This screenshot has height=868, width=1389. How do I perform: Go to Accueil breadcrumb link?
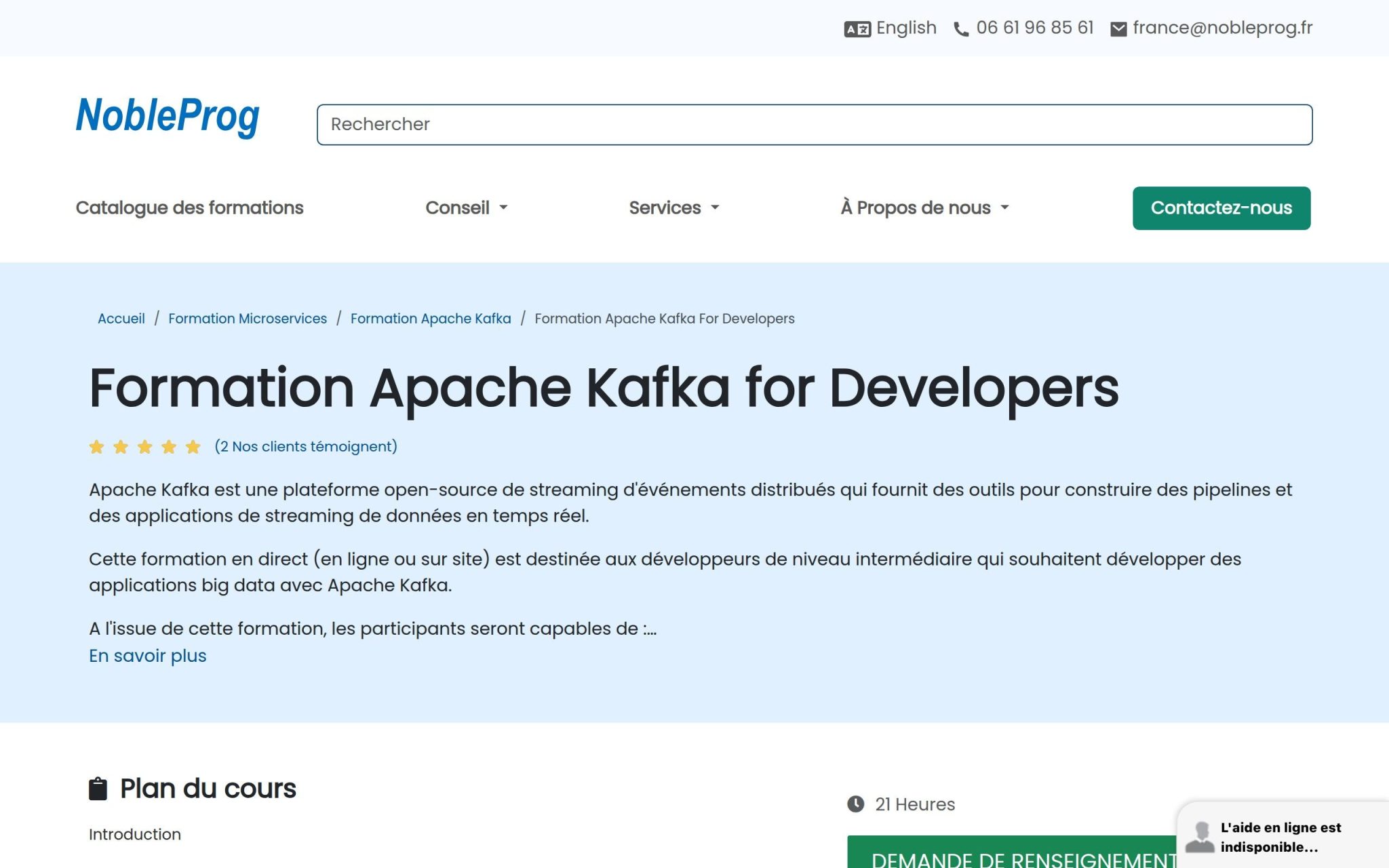point(121,319)
